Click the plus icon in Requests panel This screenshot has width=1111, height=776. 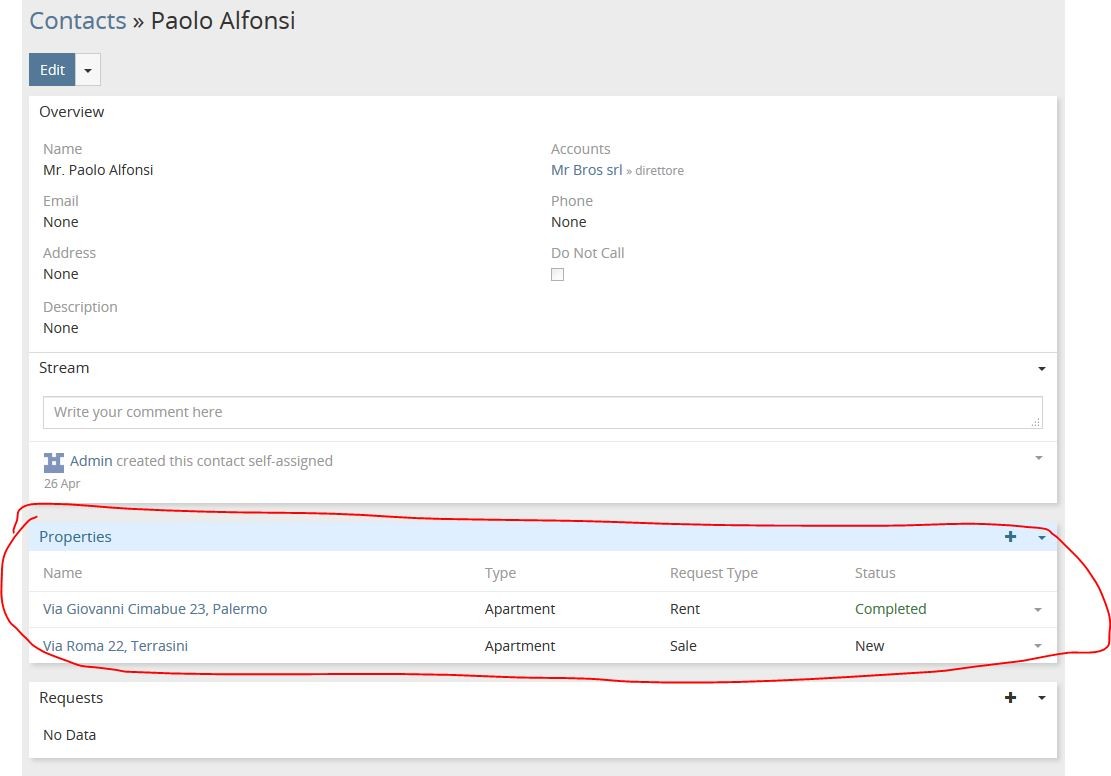pyautogui.click(x=1010, y=698)
